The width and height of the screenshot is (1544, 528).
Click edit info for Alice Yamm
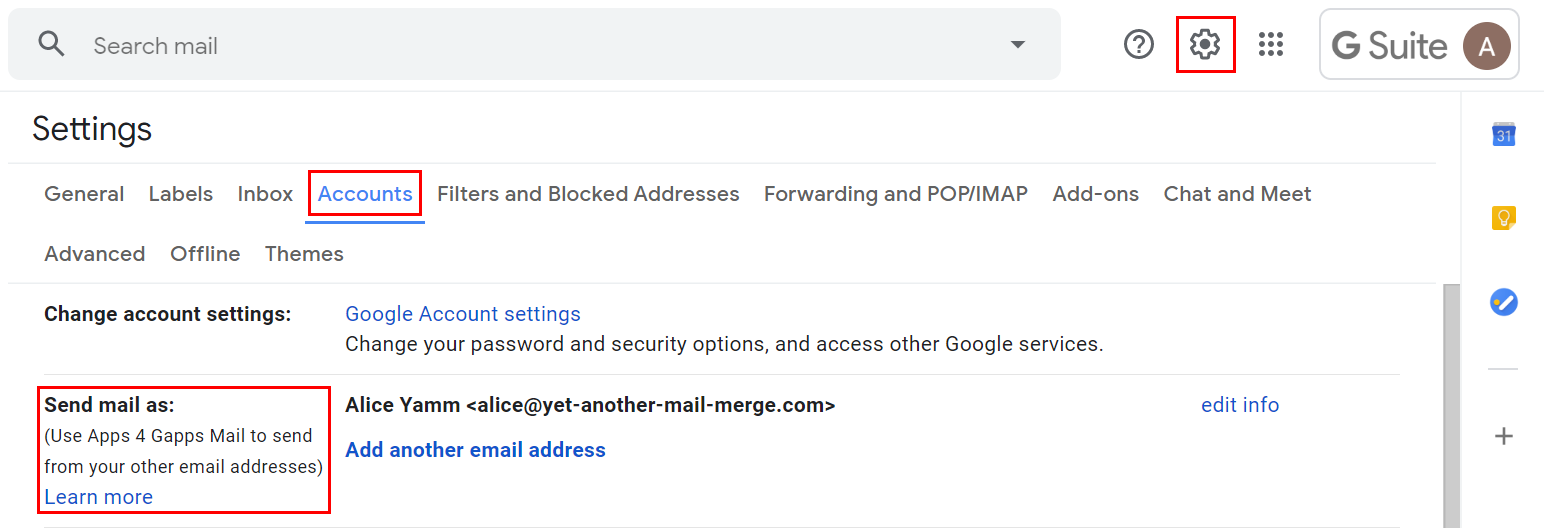(x=1239, y=405)
